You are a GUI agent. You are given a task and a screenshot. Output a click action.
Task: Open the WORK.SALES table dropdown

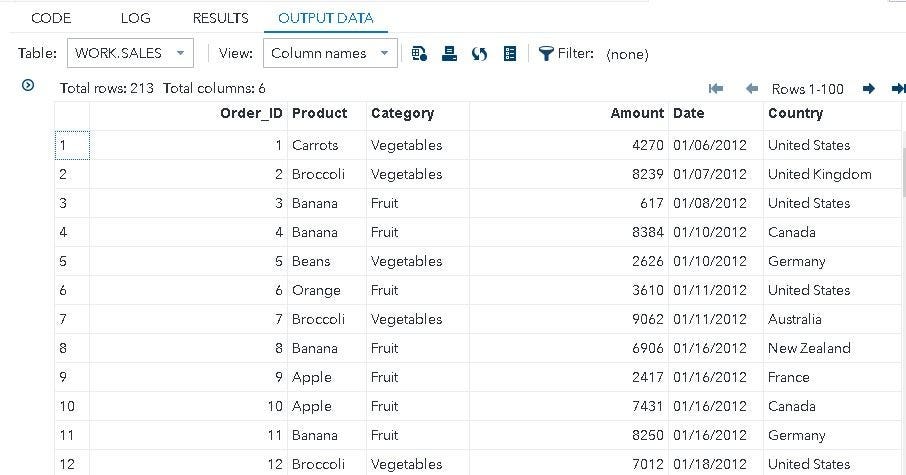tap(131, 53)
